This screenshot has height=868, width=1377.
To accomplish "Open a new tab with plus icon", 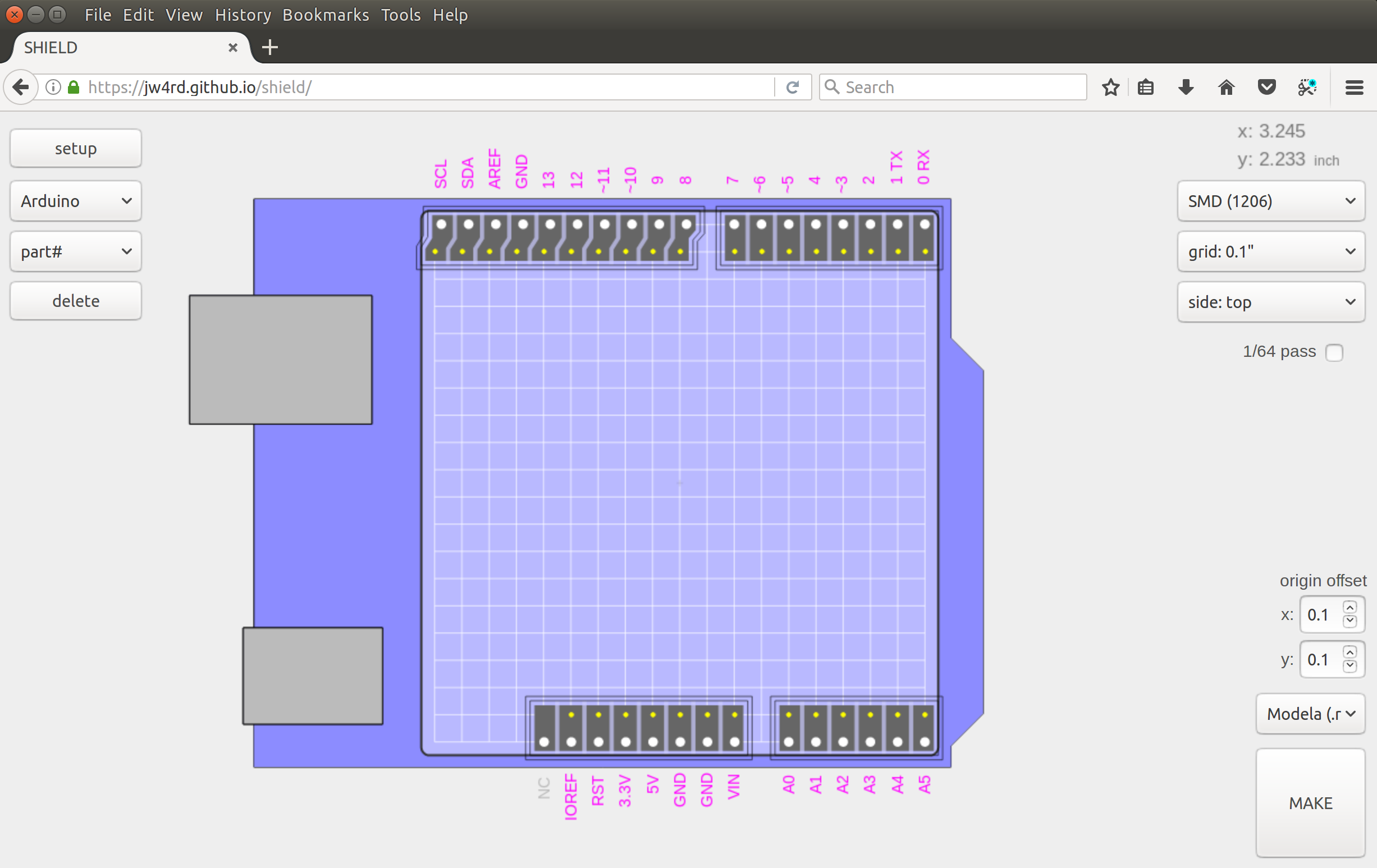I will point(270,48).
